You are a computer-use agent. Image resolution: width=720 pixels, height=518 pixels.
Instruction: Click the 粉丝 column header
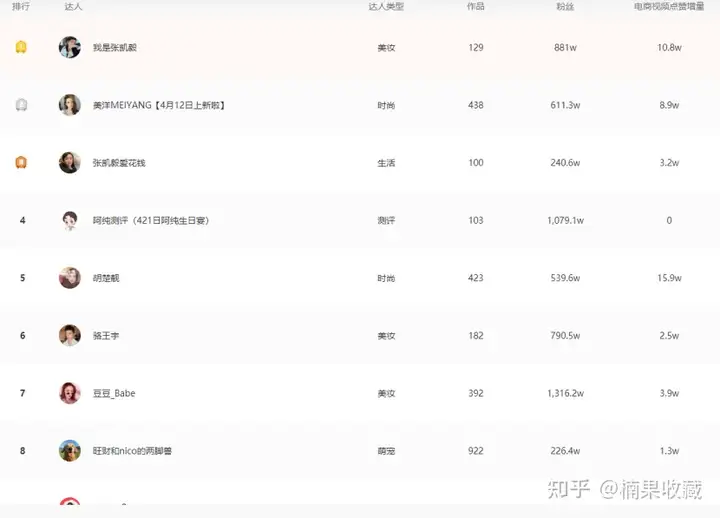(x=565, y=6)
